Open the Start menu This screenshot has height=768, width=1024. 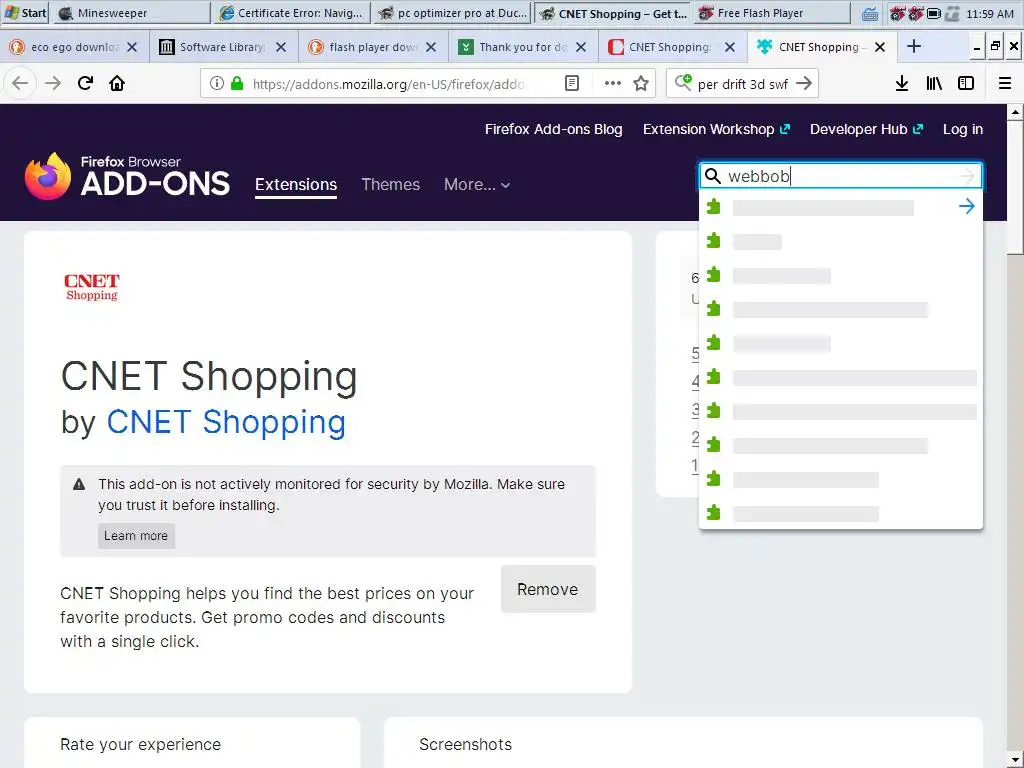pyautogui.click(x=25, y=12)
